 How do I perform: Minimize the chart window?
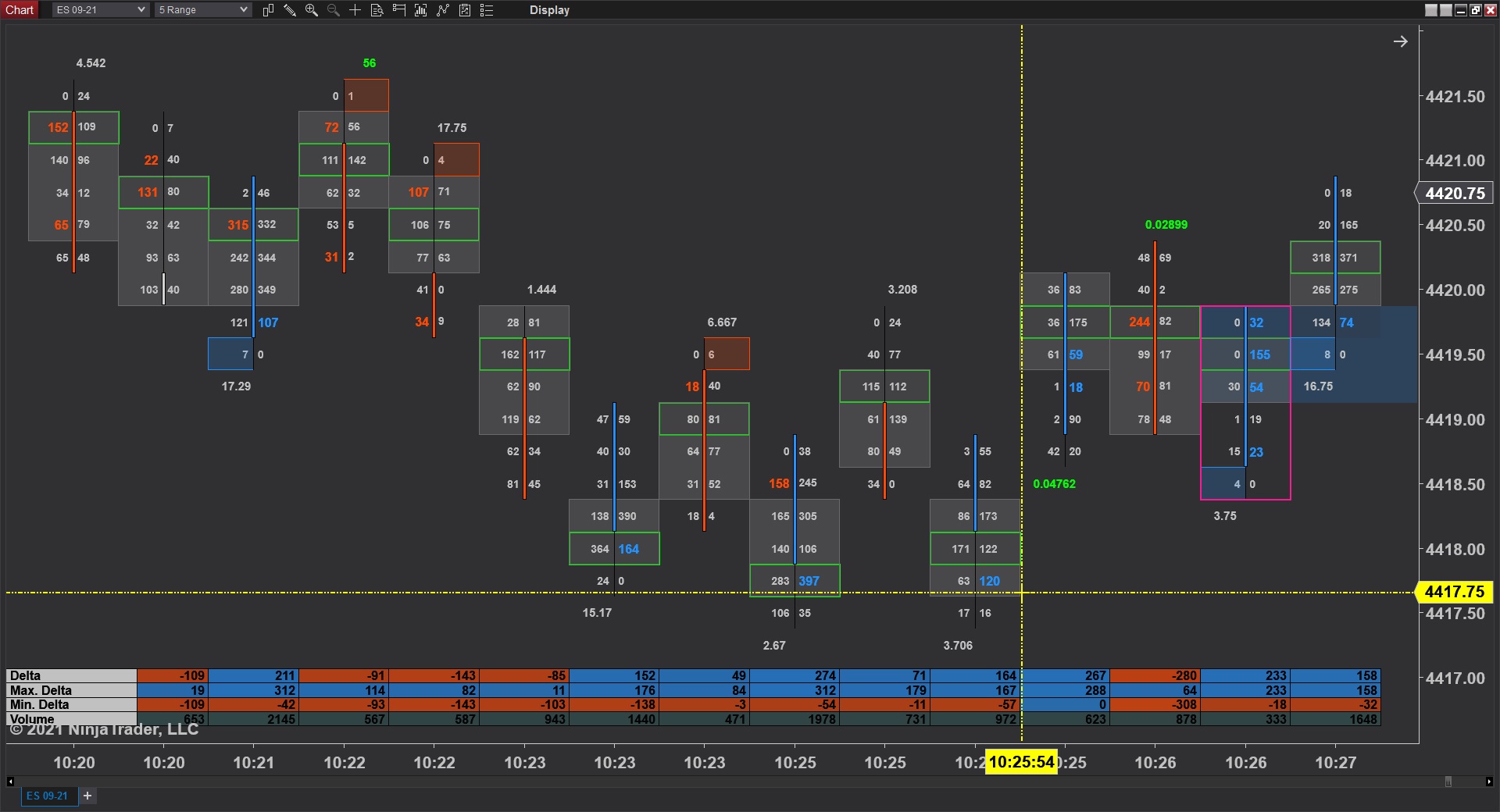pyautogui.click(x=1461, y=10)
